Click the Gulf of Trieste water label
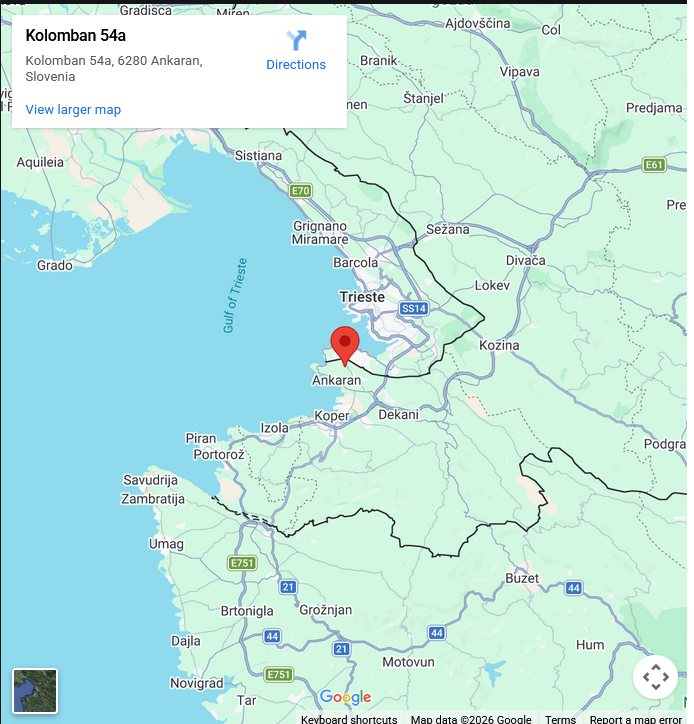The width and height of the screenshot is (694, 724). (235, 296)
